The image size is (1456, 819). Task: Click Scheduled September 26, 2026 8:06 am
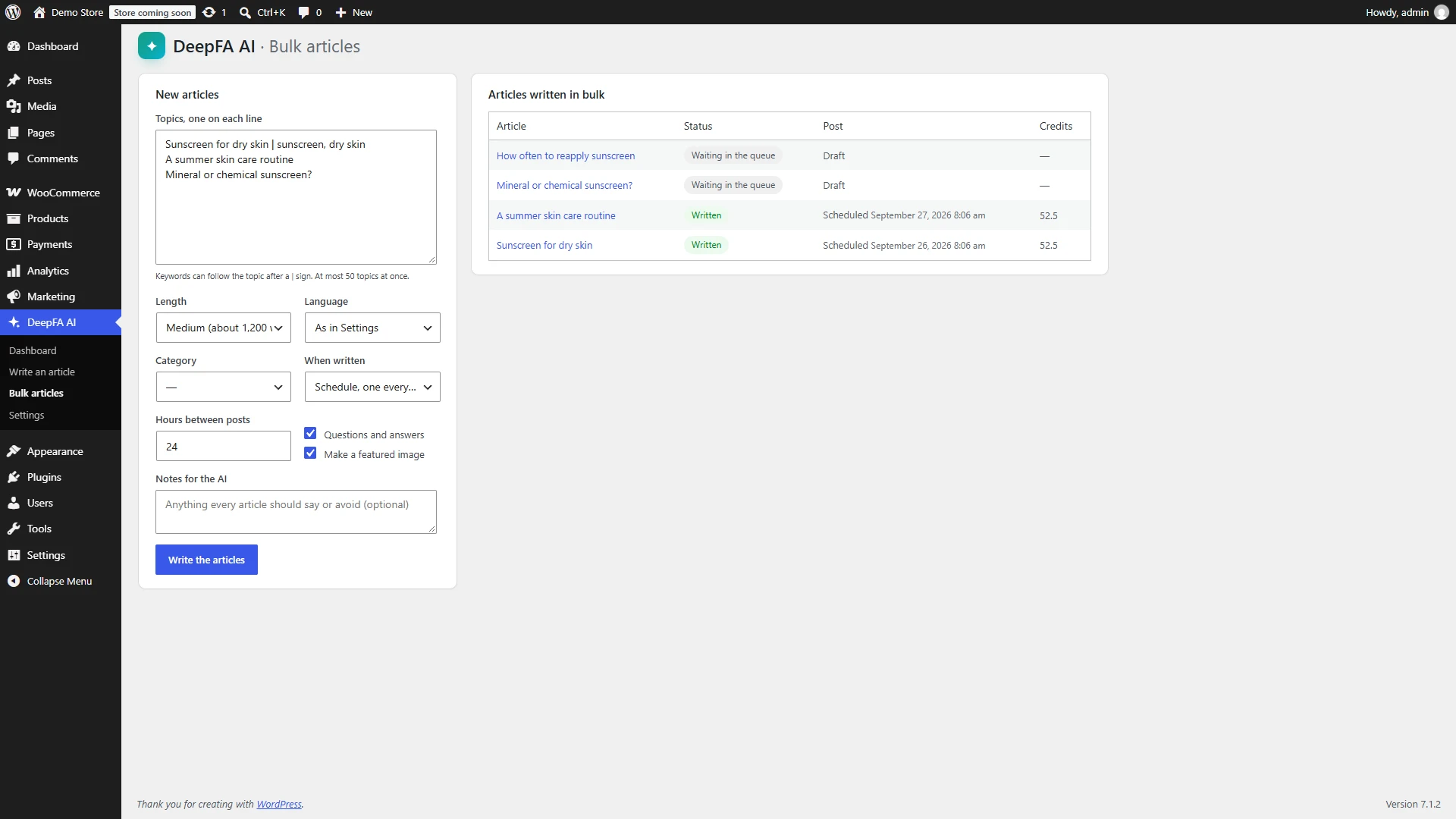(904, 245)
